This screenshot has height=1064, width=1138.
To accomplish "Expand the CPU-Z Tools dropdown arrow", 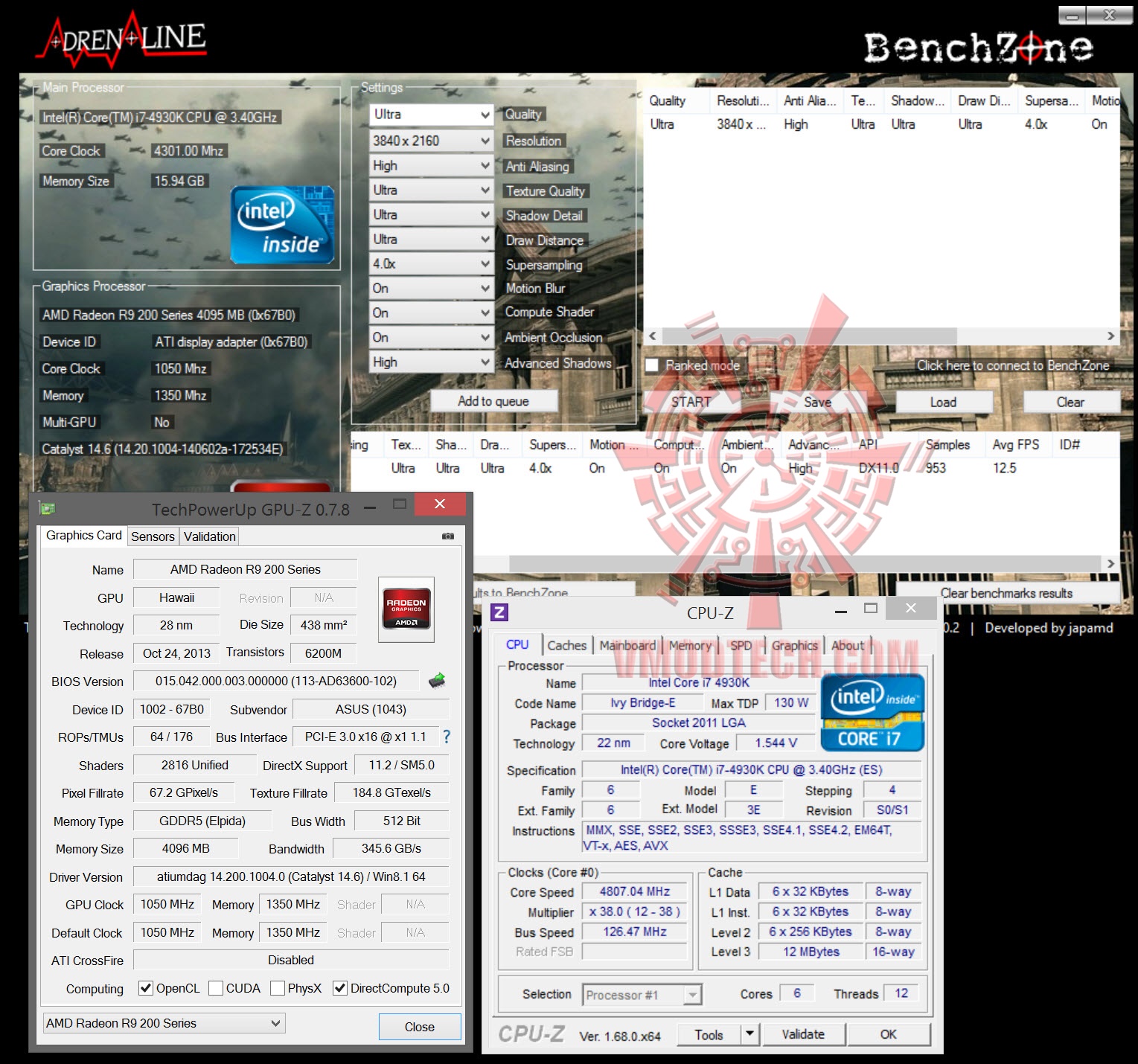I will pyautogui.click(x=749, y=1033).
